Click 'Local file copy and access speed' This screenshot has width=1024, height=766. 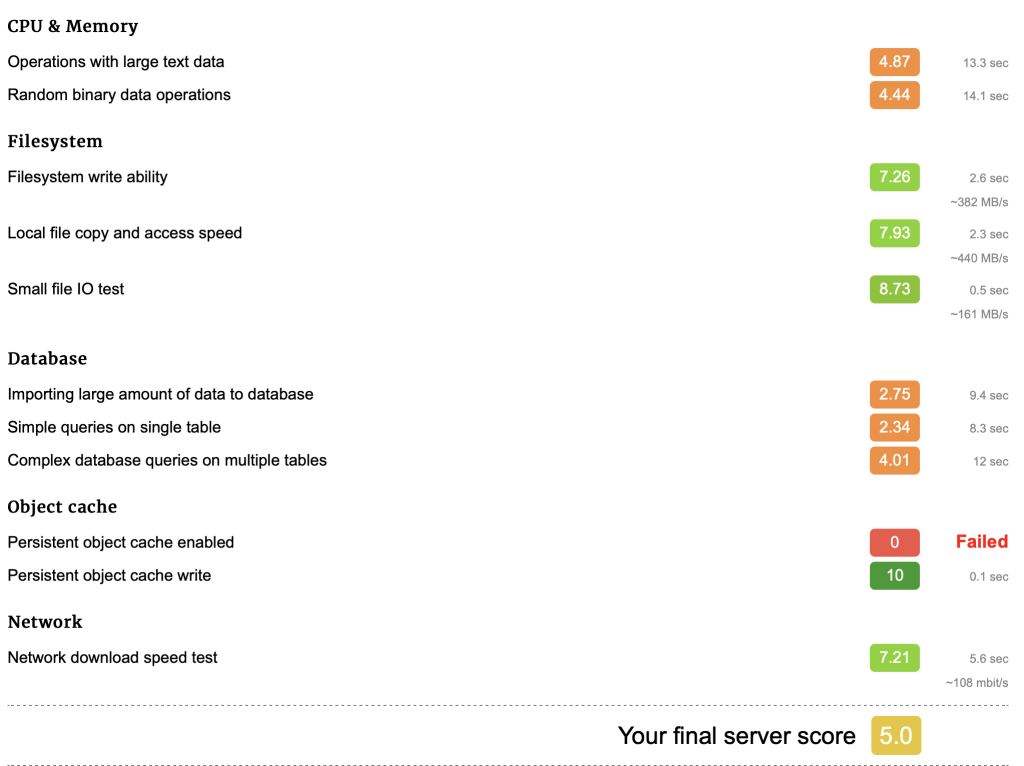coord(125,233)
